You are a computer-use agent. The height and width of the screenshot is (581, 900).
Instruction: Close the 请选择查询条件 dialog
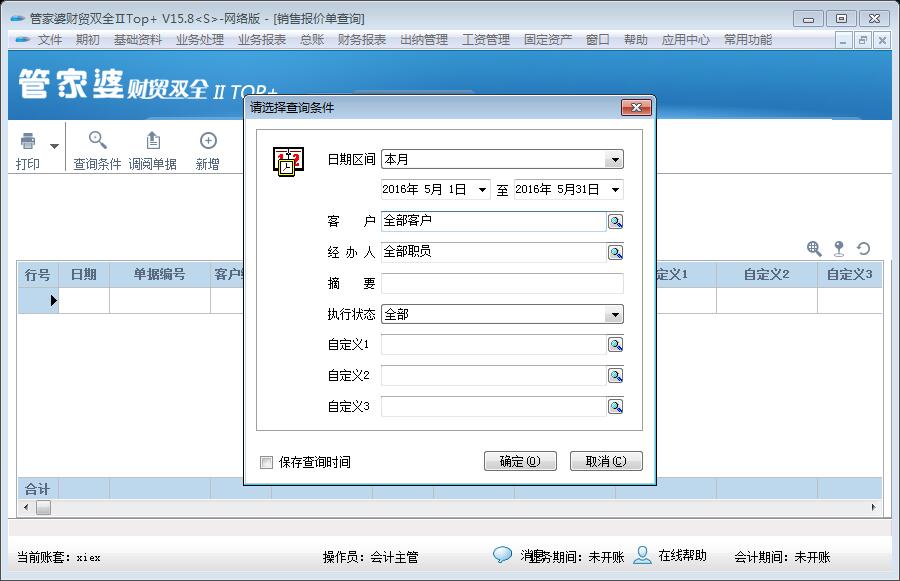point(636,107)
